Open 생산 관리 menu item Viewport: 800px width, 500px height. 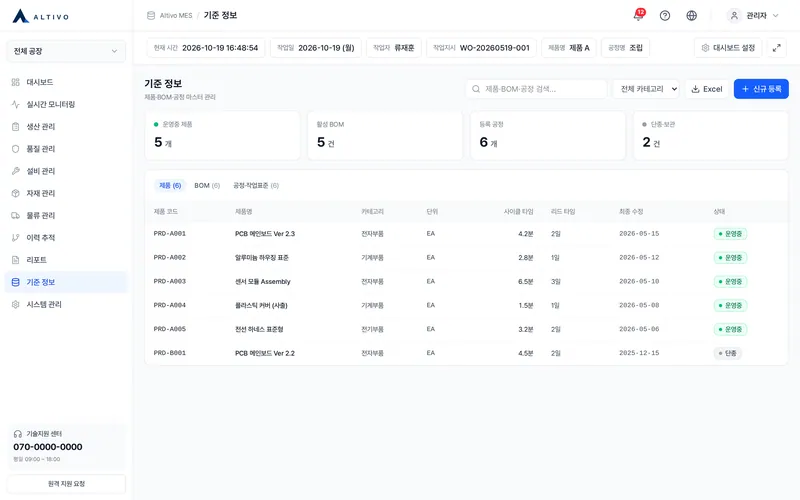[x=66, y=127]
